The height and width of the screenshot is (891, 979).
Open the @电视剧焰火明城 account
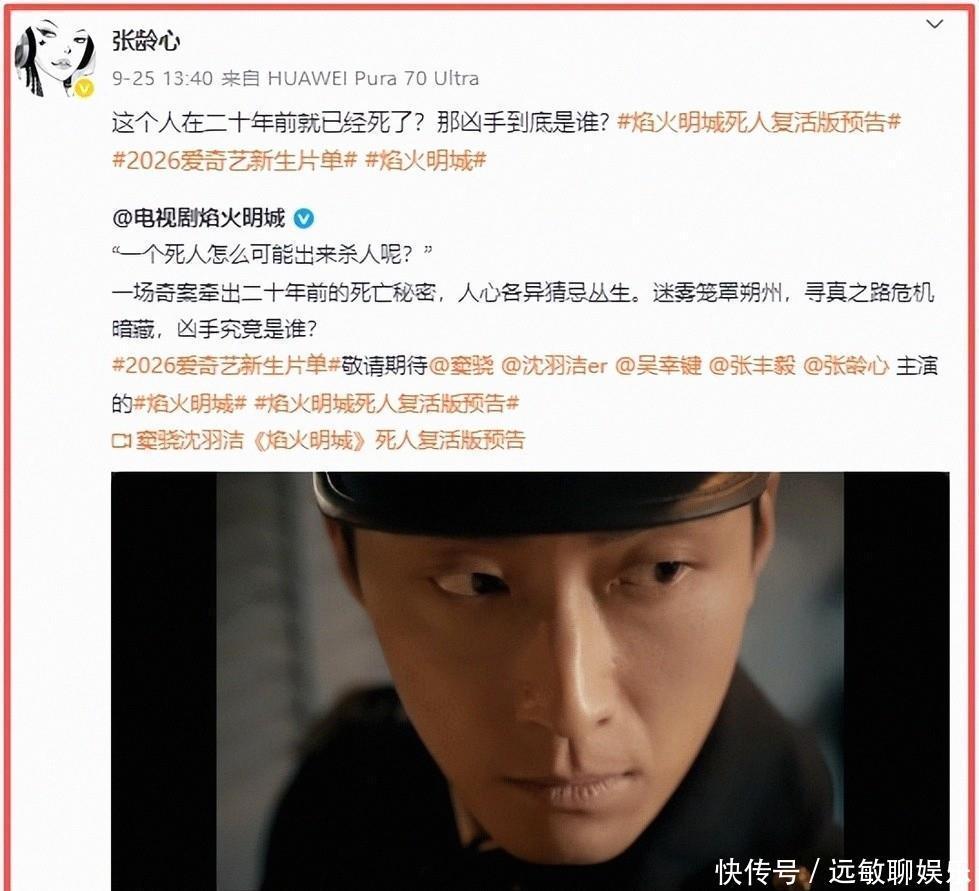199,219
